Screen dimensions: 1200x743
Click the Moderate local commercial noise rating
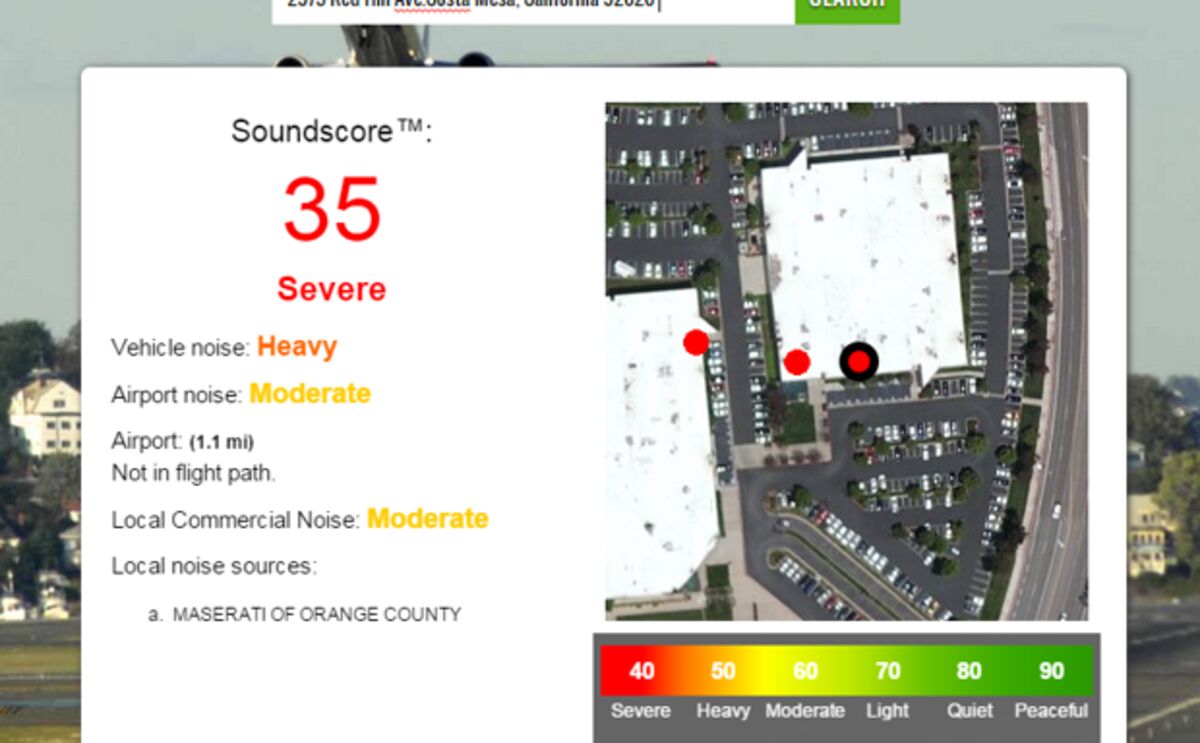point(428,519)
